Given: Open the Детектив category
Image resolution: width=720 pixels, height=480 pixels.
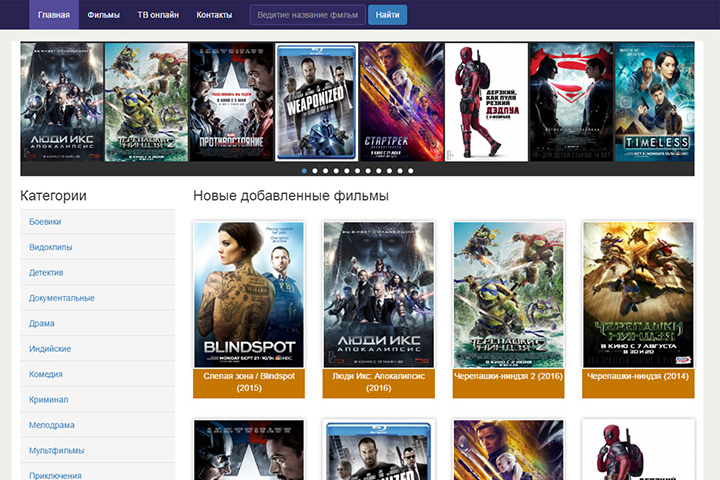Looking at the screenshot, I should (x=98, y=273).
